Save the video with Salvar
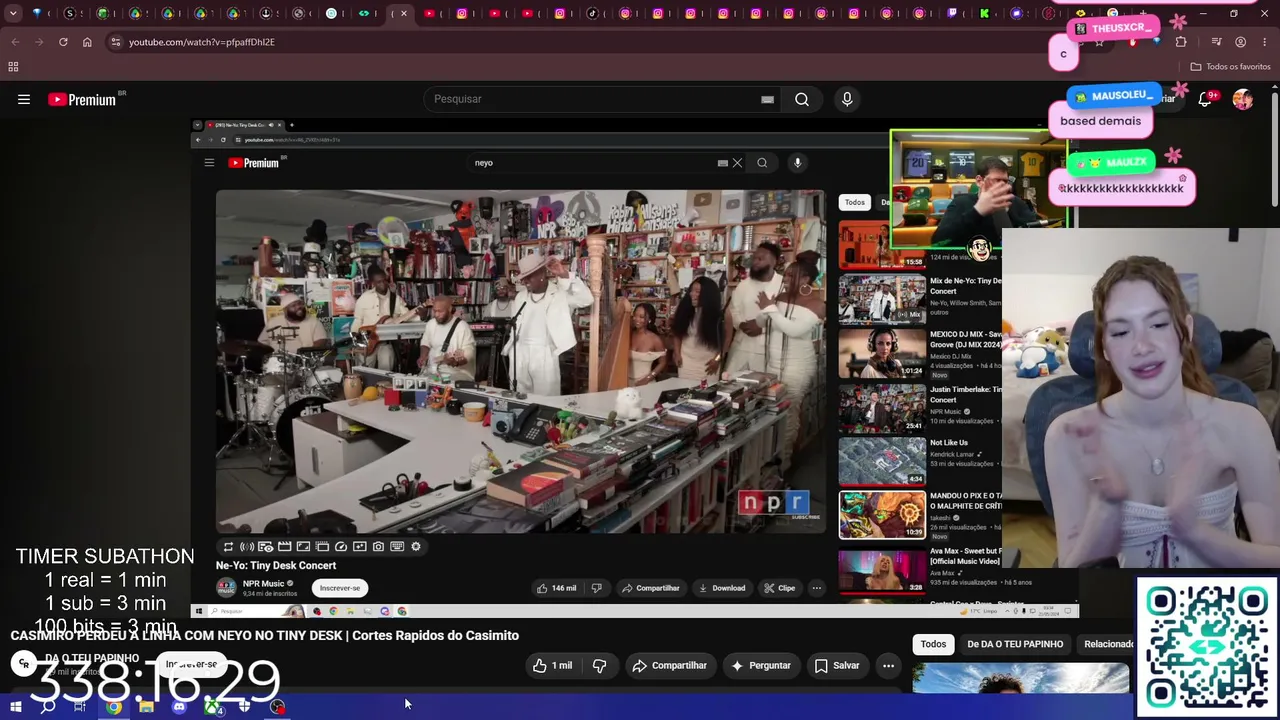The image size is (1280, 720). (837, 666)
